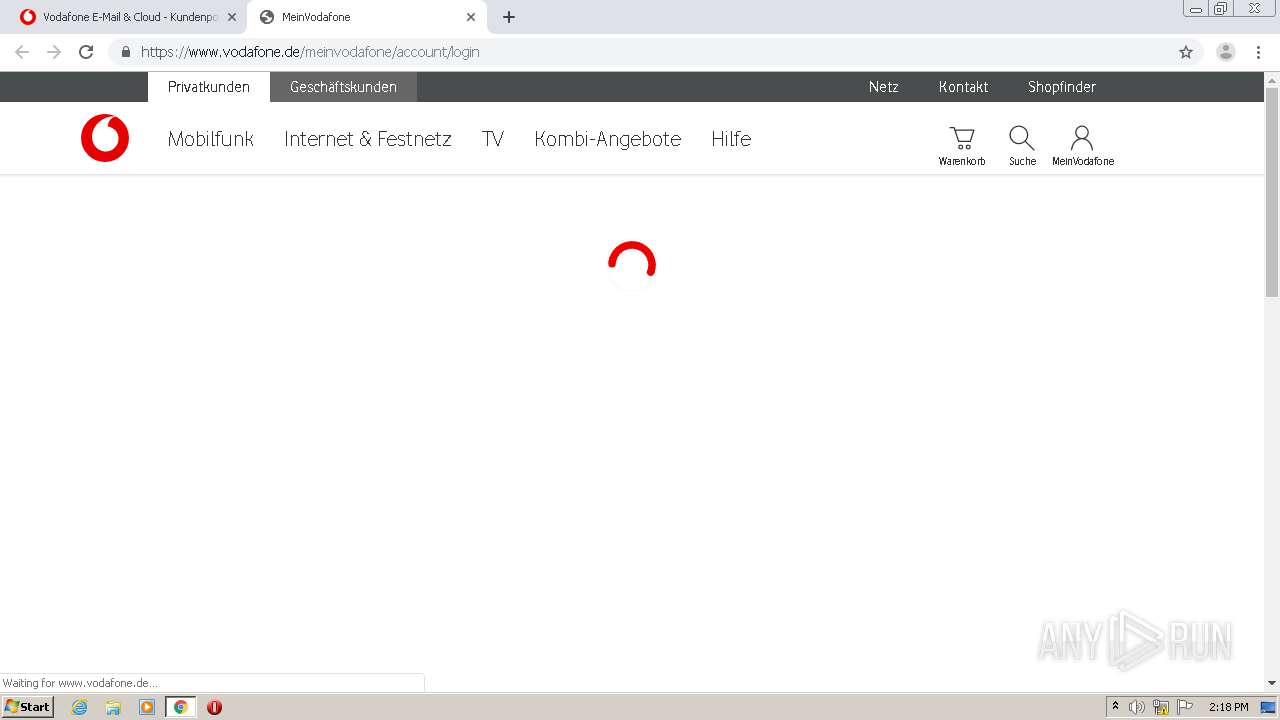
Task: Show hidden system tray icons
Action: click(1115, 707)
